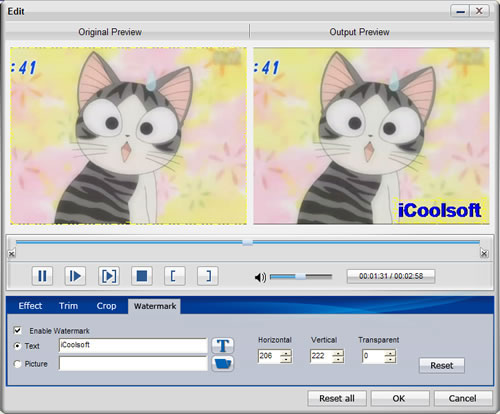This screenshot has height=414, width=500.
Task: Play the selected trim segment
Action: tap(109, 276)
